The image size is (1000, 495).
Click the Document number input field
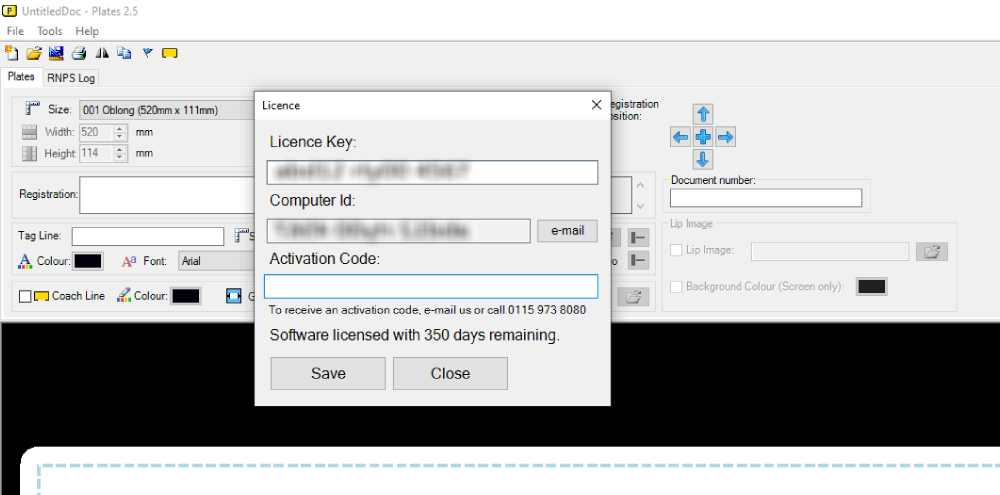765,198
